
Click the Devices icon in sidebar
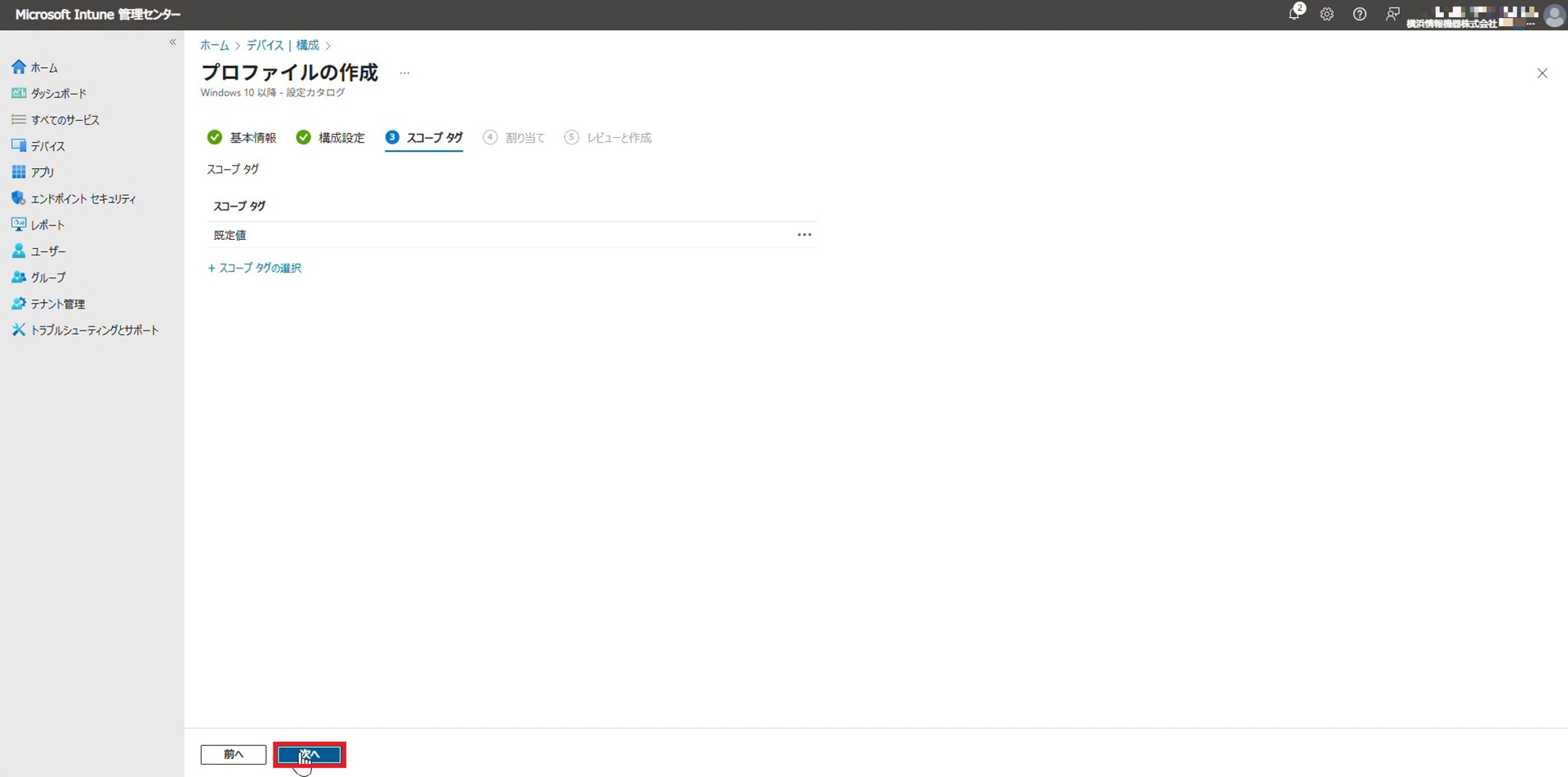pyautogui.click(x=18, y=146)
